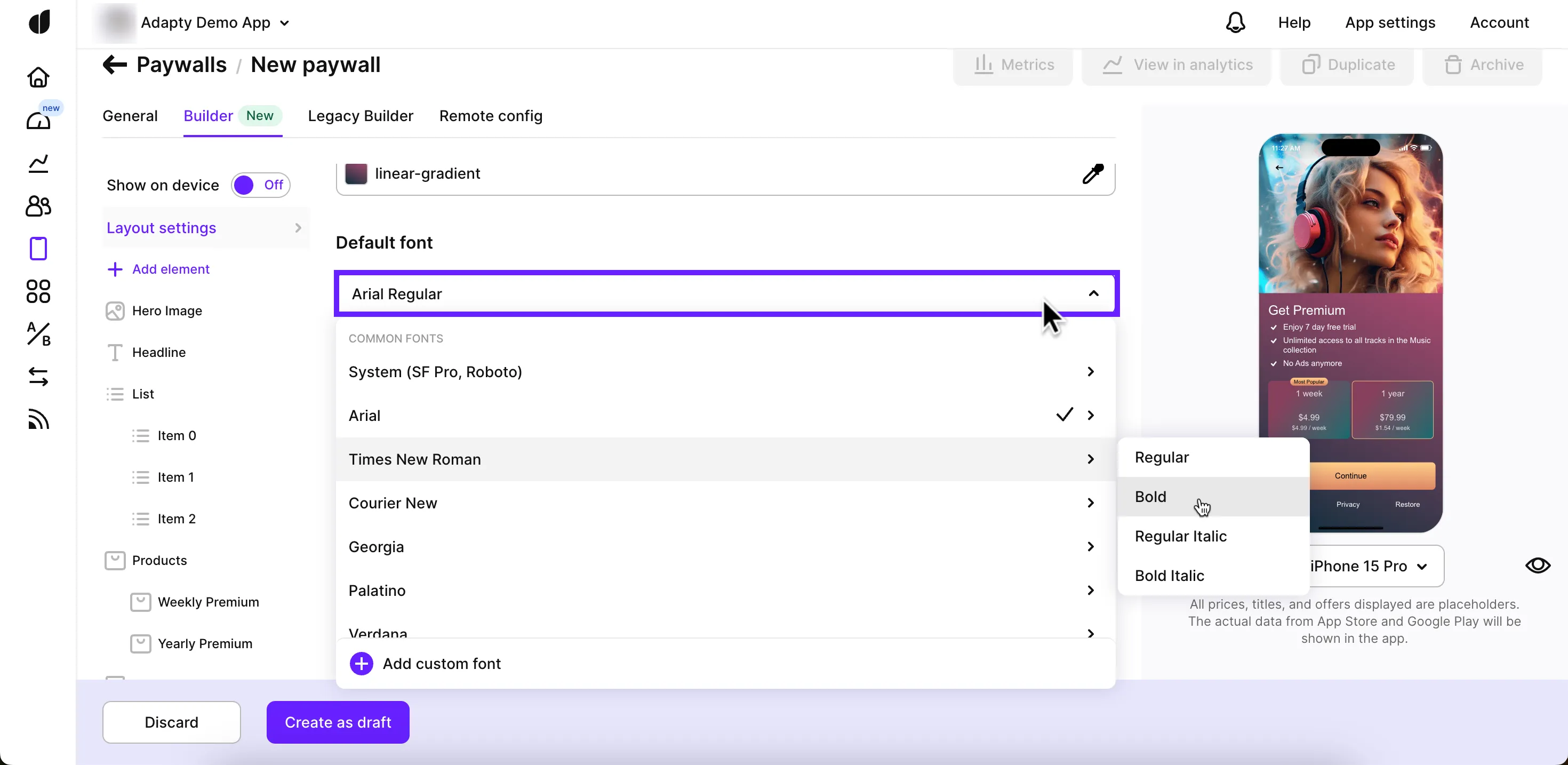The width and height of the screenshot is (1568, 765).
Task: Switch to the Remote config tab
Action: tap(491, 116)
